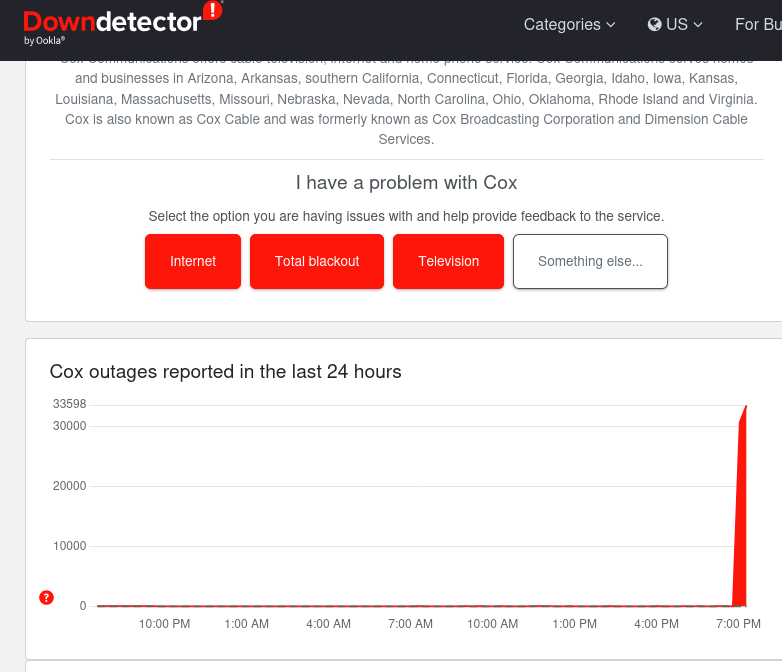782x672 pixels.
Task: Click the chevron arrow next to Categories
Action: (x=611, y=25)
